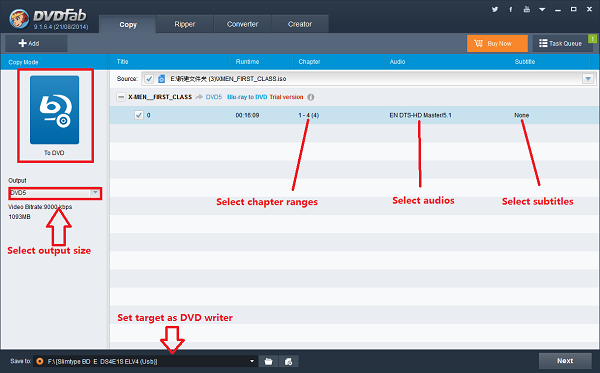Click the green Task Queue notification badge

(592, 38)
